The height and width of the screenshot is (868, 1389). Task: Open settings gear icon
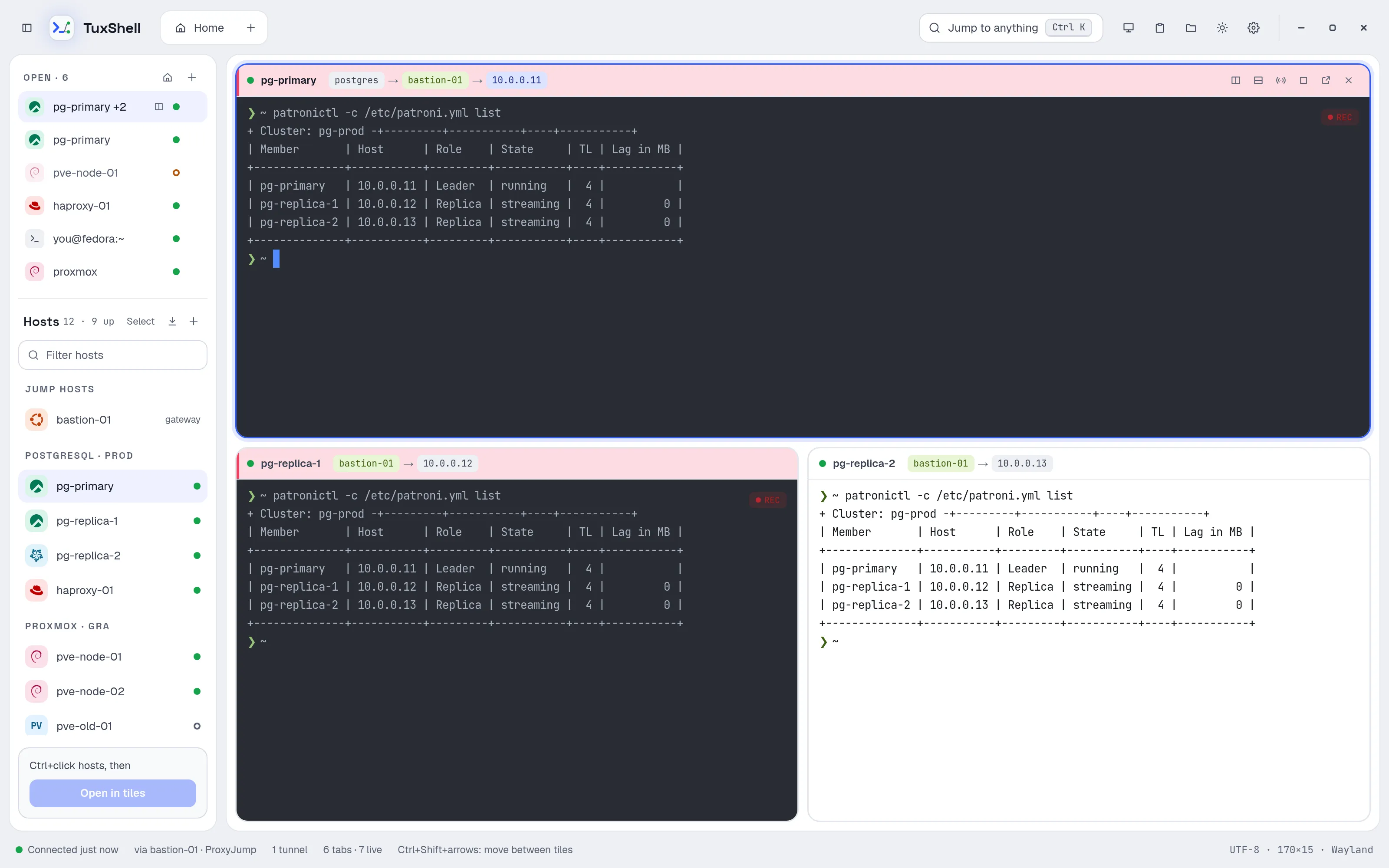pyautogui.click(x=1254, y=27)
